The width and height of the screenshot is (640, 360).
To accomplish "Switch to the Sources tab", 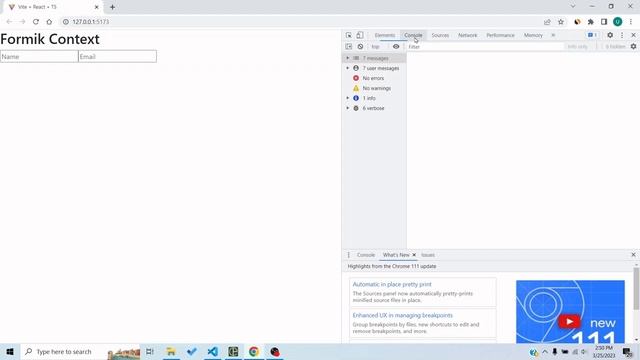I will (440, 35).
